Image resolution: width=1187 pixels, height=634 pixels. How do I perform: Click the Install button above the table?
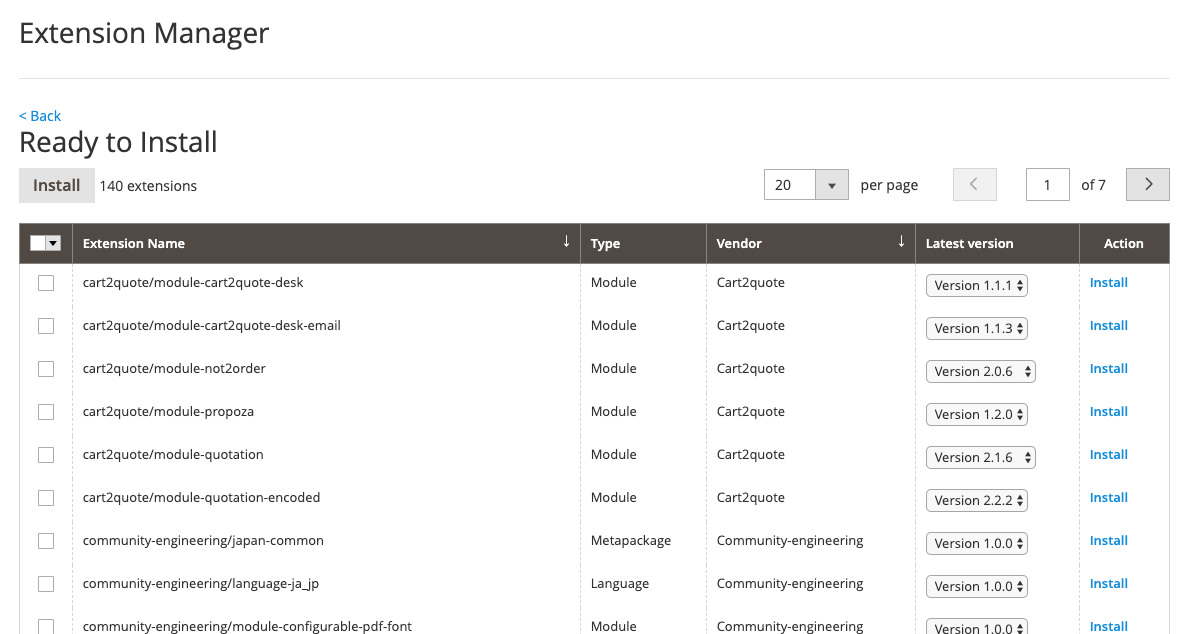56,185
